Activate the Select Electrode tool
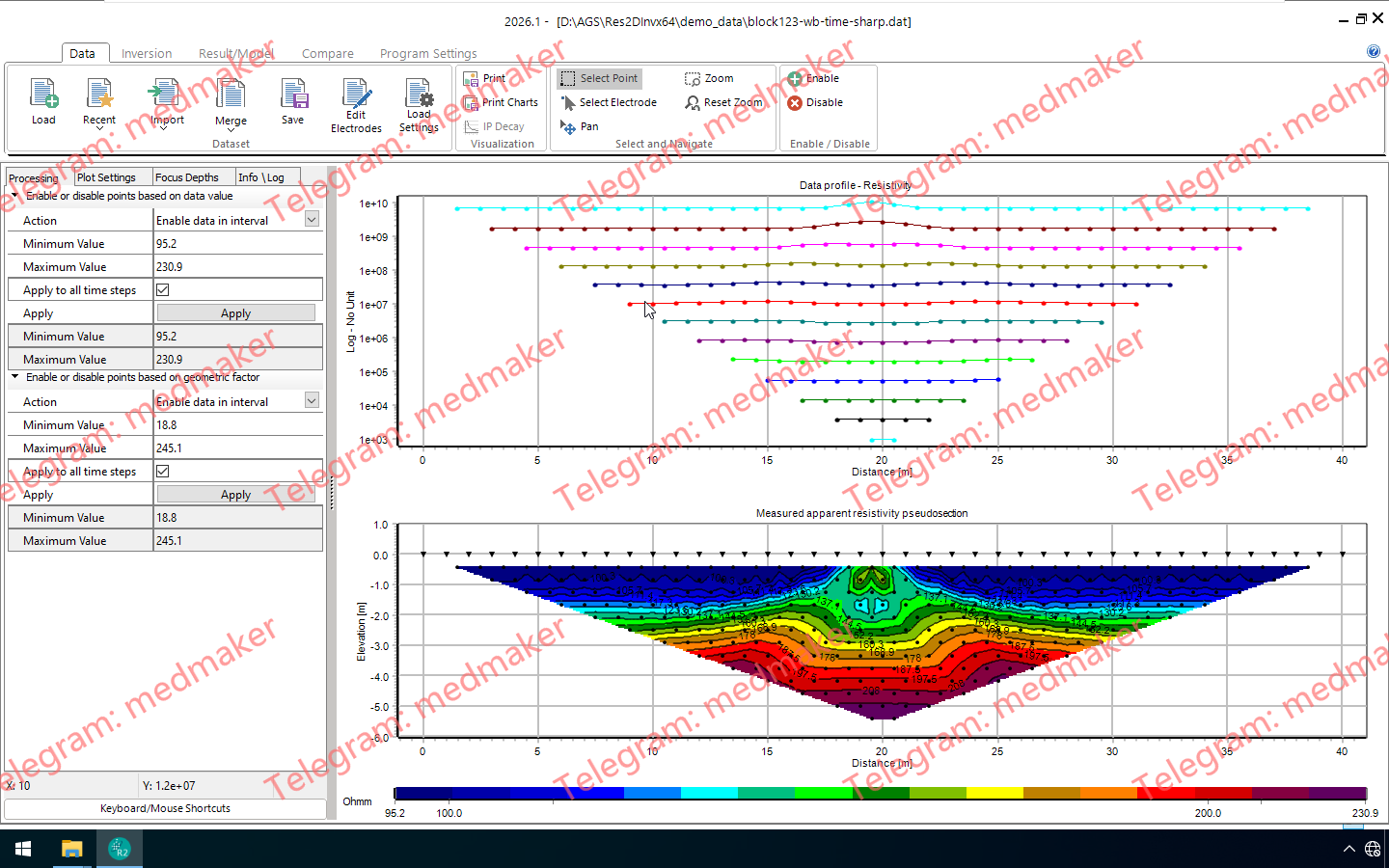Image resolution: width=1389 pixels, height=868 pixels. tap(609, 102)
